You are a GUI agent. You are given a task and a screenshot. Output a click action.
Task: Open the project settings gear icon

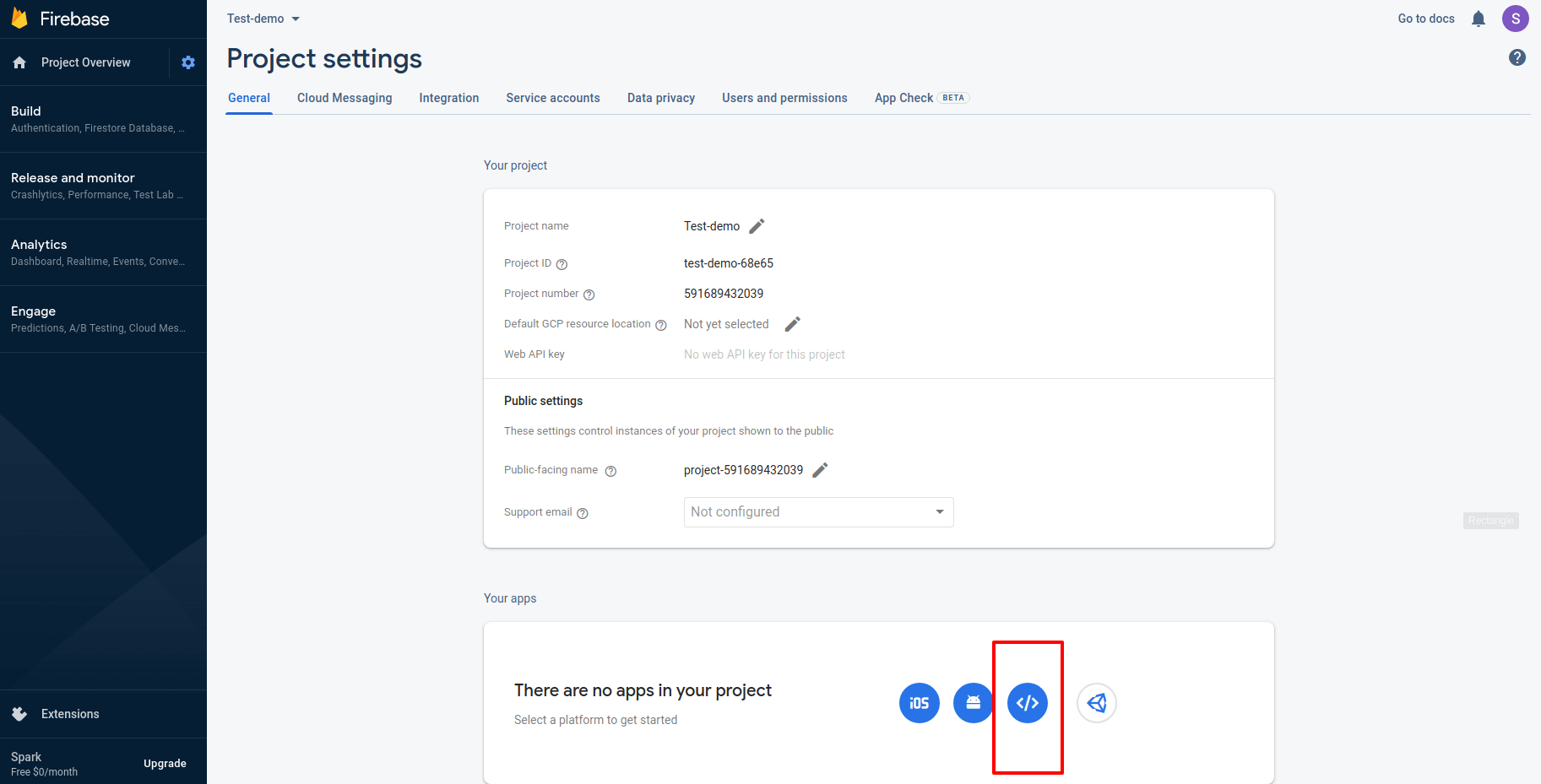(x=188, y=62)
